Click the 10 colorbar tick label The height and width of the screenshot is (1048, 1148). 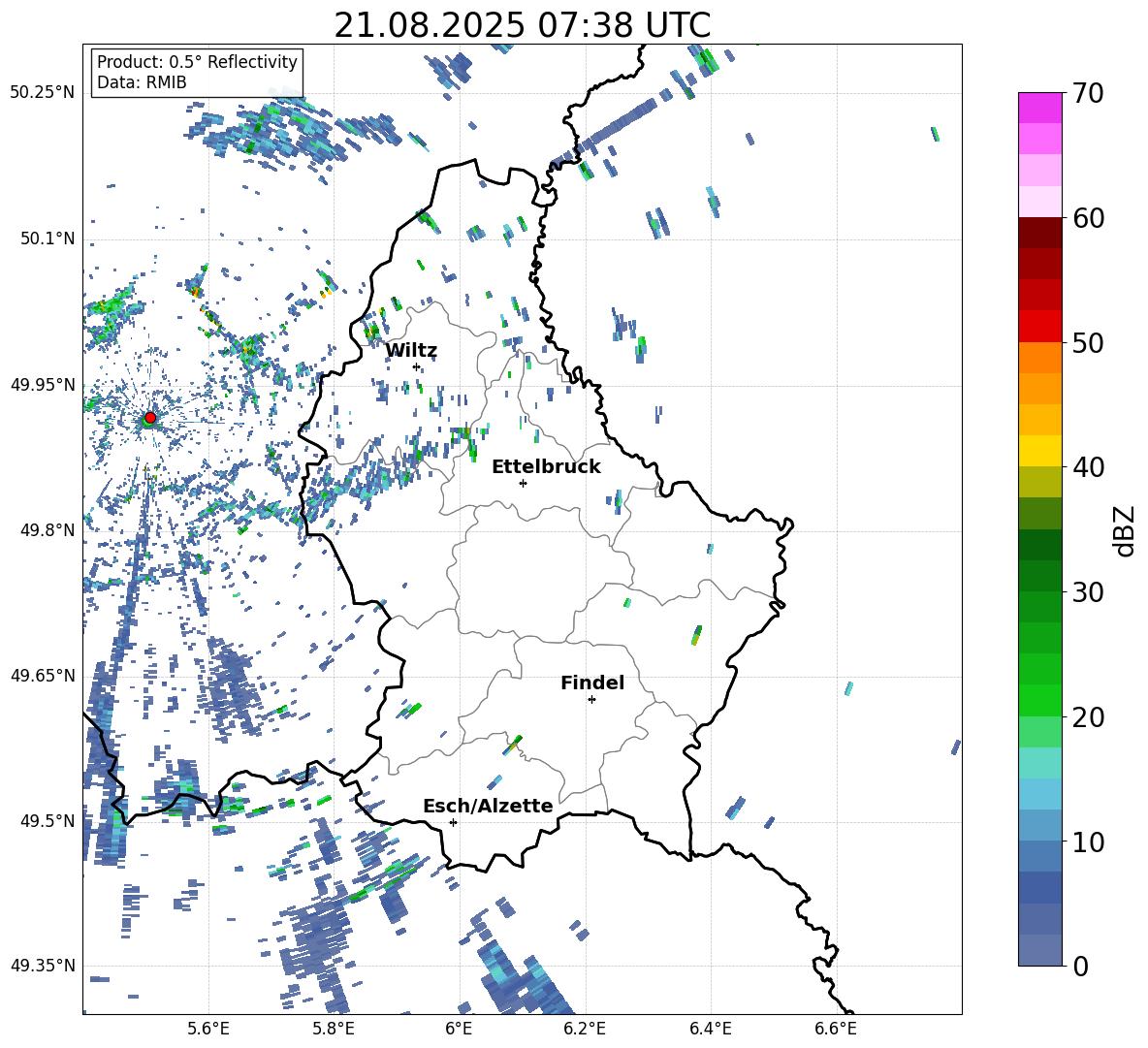[1088, 842]
